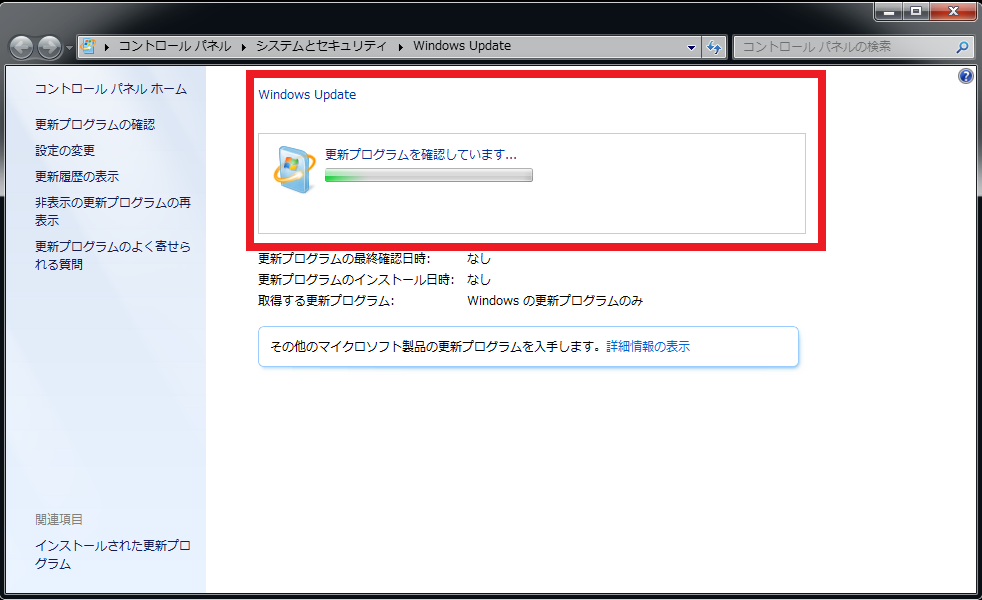
Task: Click the refresh button in address bar
Action: point(714,47)
